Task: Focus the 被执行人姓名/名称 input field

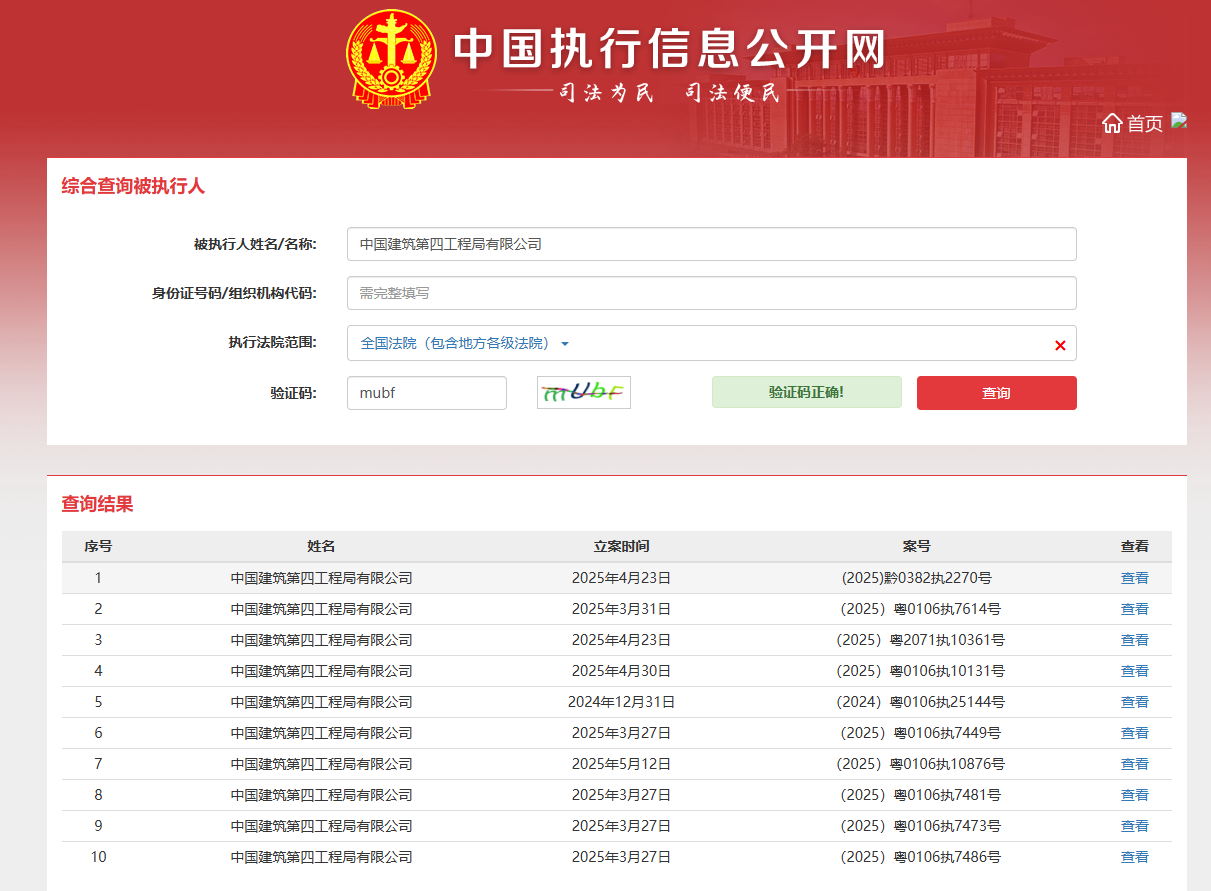Action: point(712,244)
